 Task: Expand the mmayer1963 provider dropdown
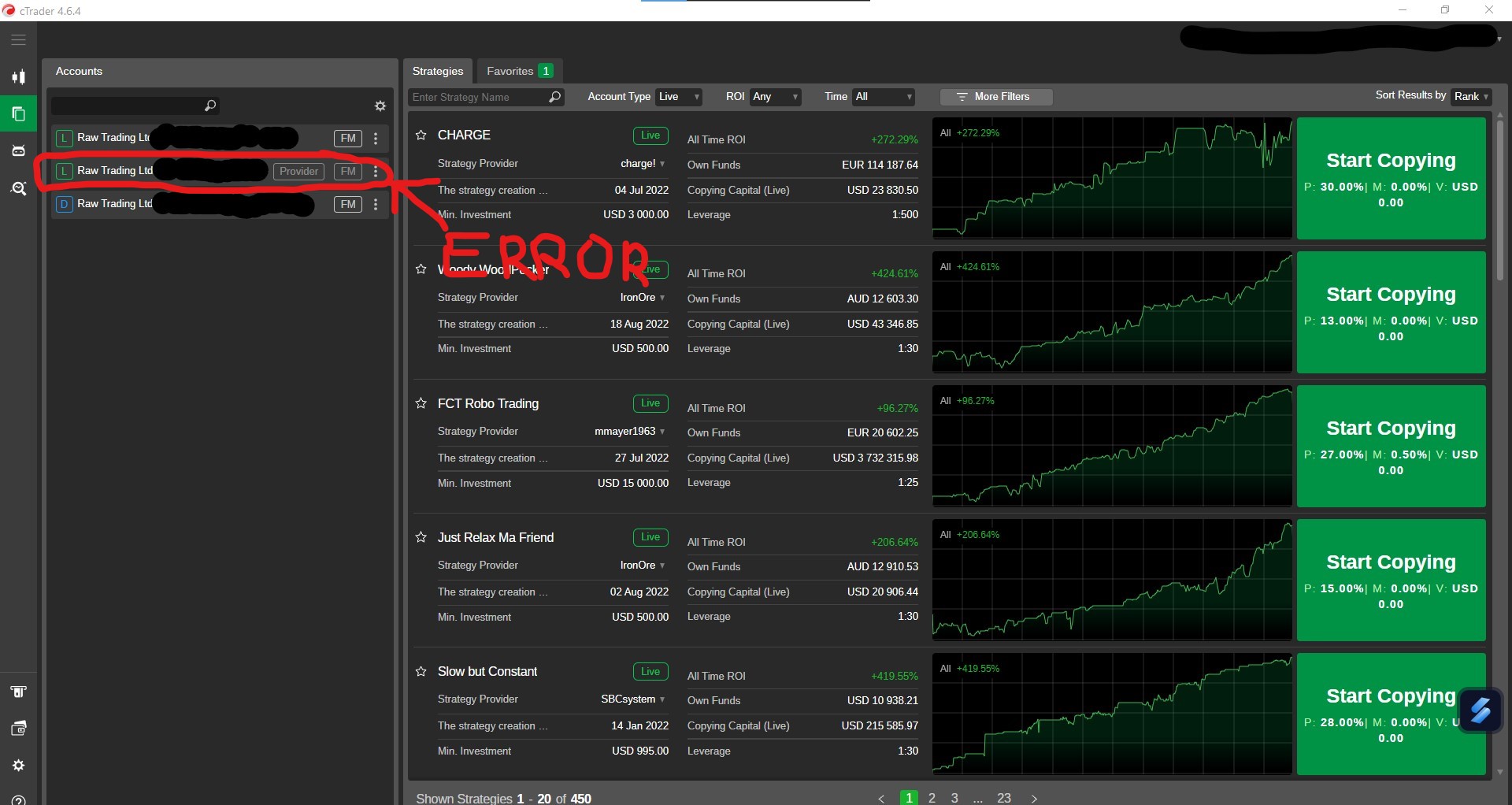662,432
